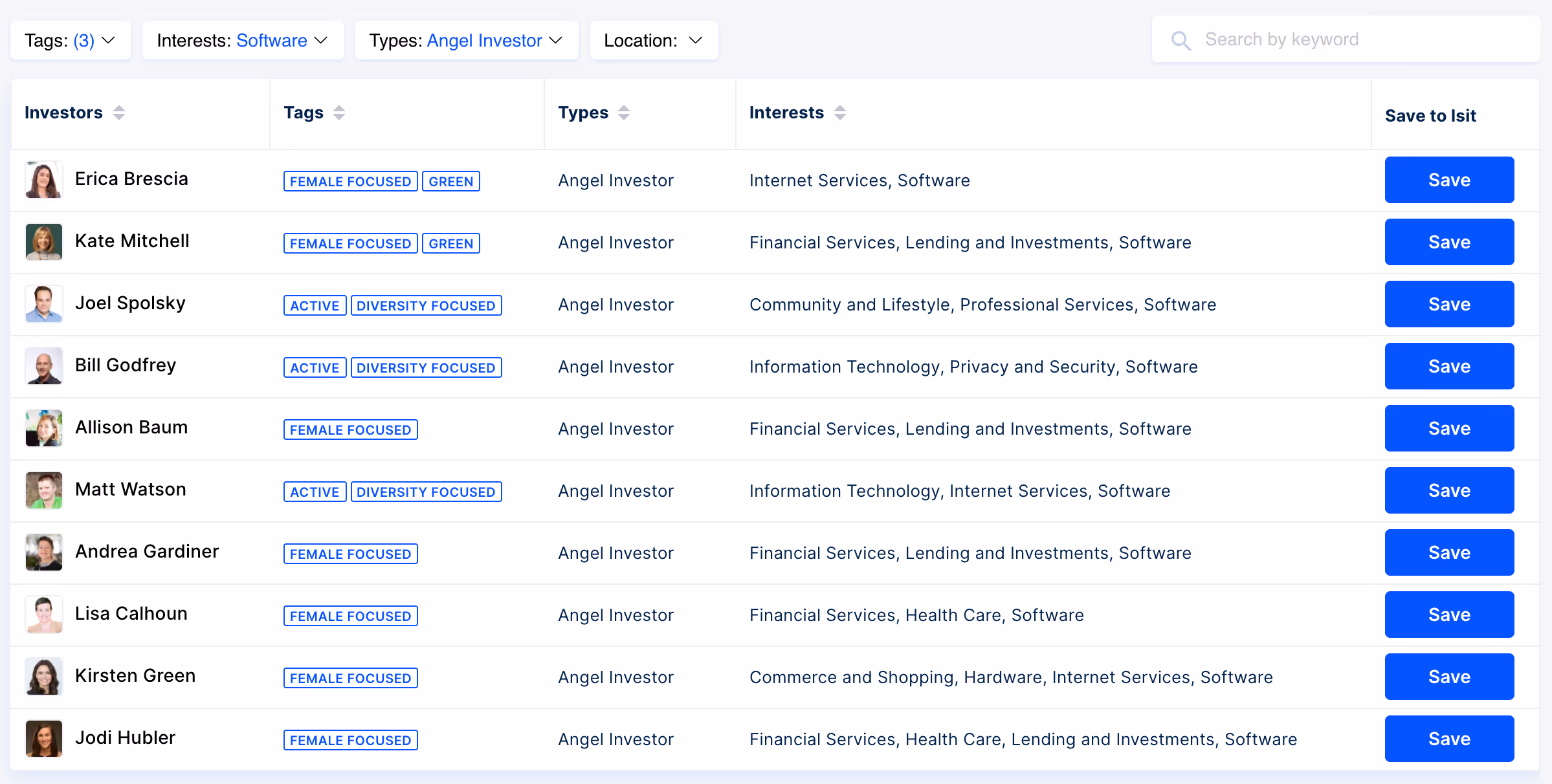Click Erica Brescia's profile photo

coord(44,180)
